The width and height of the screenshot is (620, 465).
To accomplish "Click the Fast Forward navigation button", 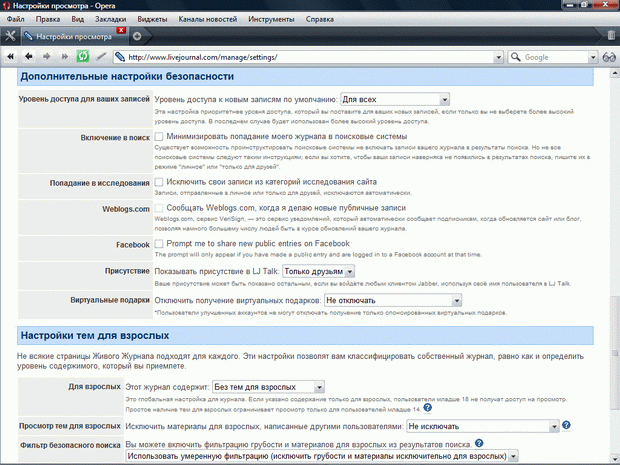I will pyautogui.click(x=64, y=57).
